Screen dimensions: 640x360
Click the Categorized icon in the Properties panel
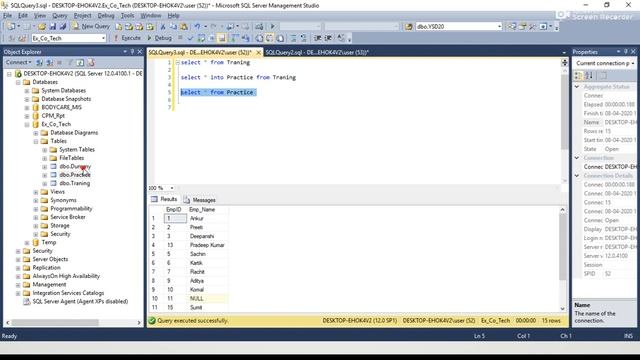point(578,76)
